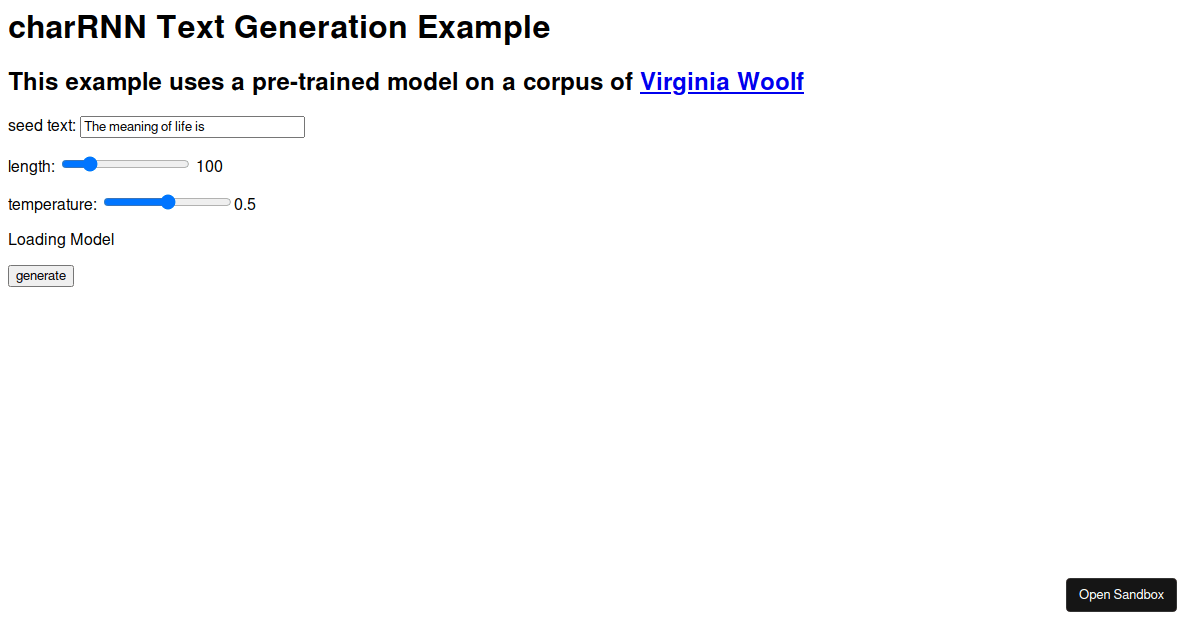Trigger text generation with generate
Screen dimensions: 1200x630
(40, 275)
